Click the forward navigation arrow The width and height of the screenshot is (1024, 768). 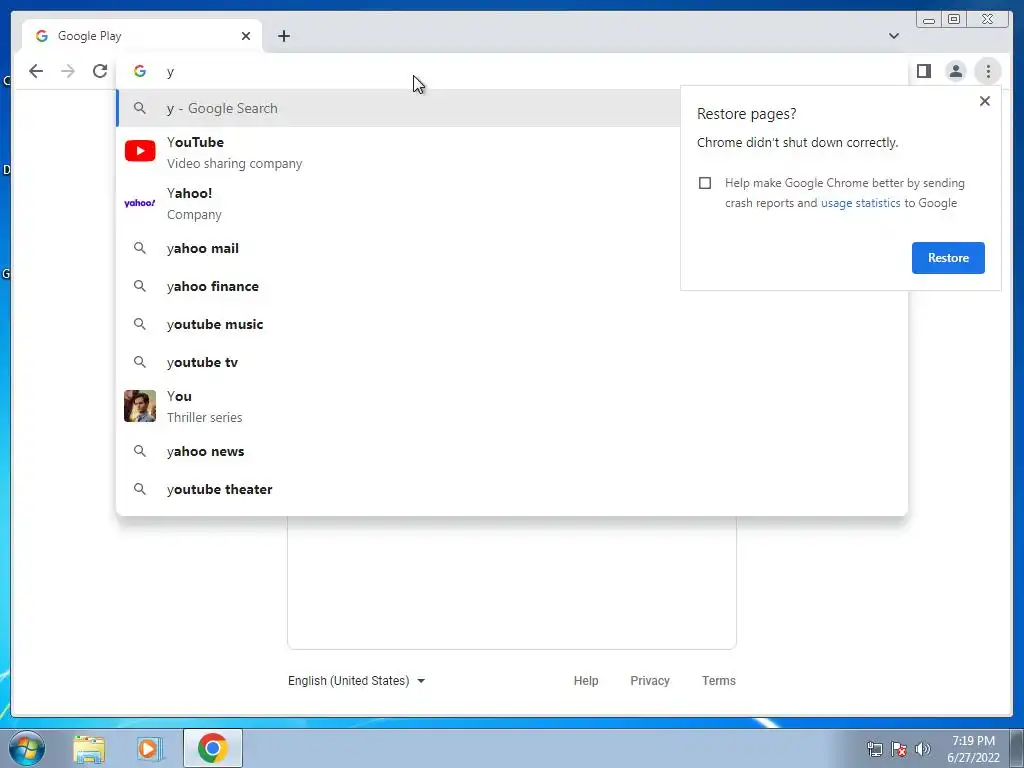coord(68,71)
